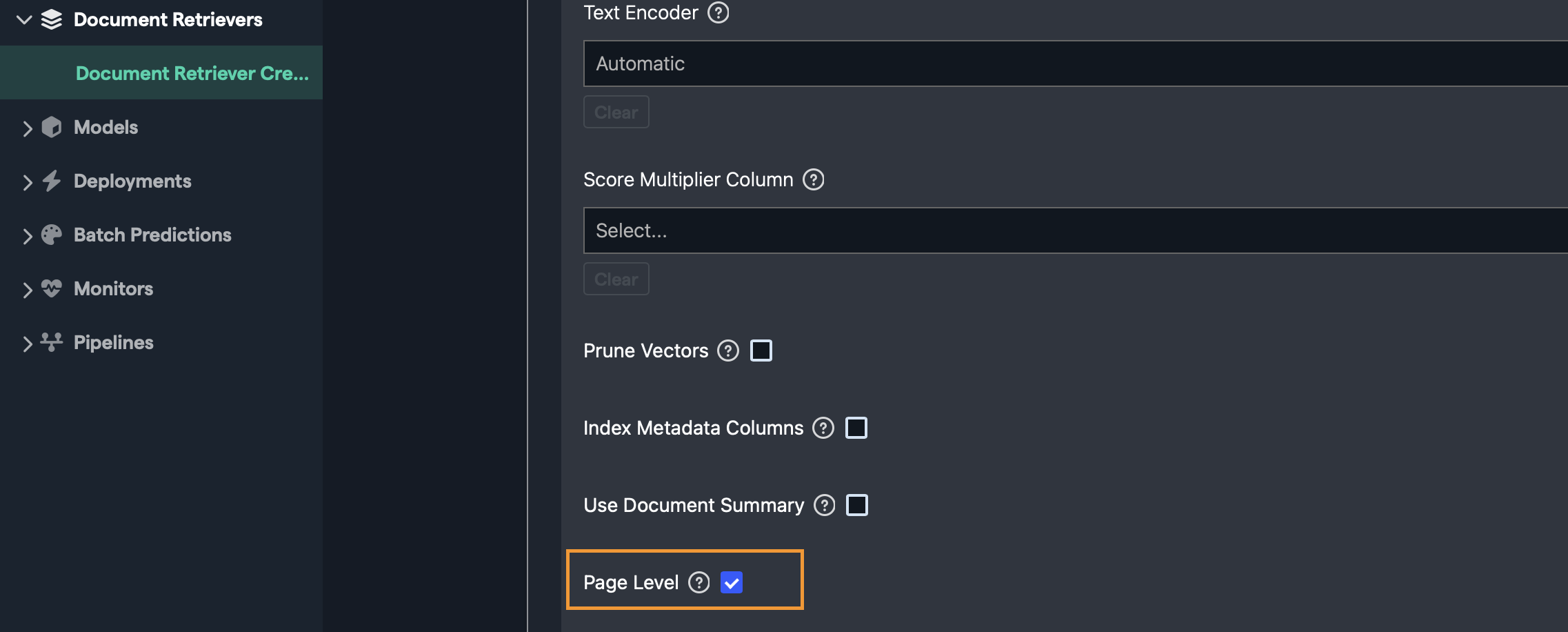Enable the Prune Vectors checkbox
This screenshot has height=632, width=1568.
(761, 350)
